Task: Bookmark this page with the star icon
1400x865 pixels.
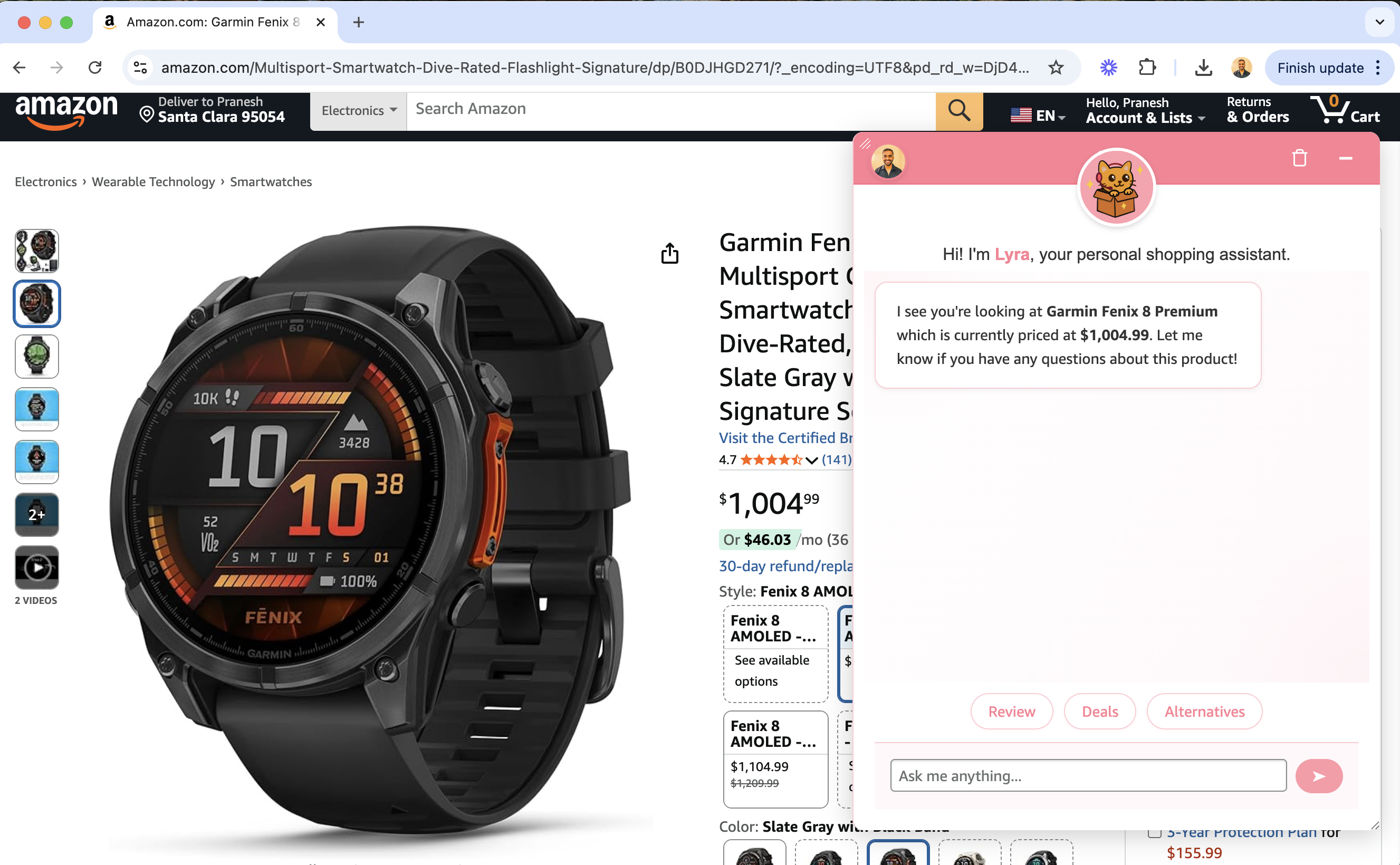Action: pyautogui.click(x=1056, y=68)
